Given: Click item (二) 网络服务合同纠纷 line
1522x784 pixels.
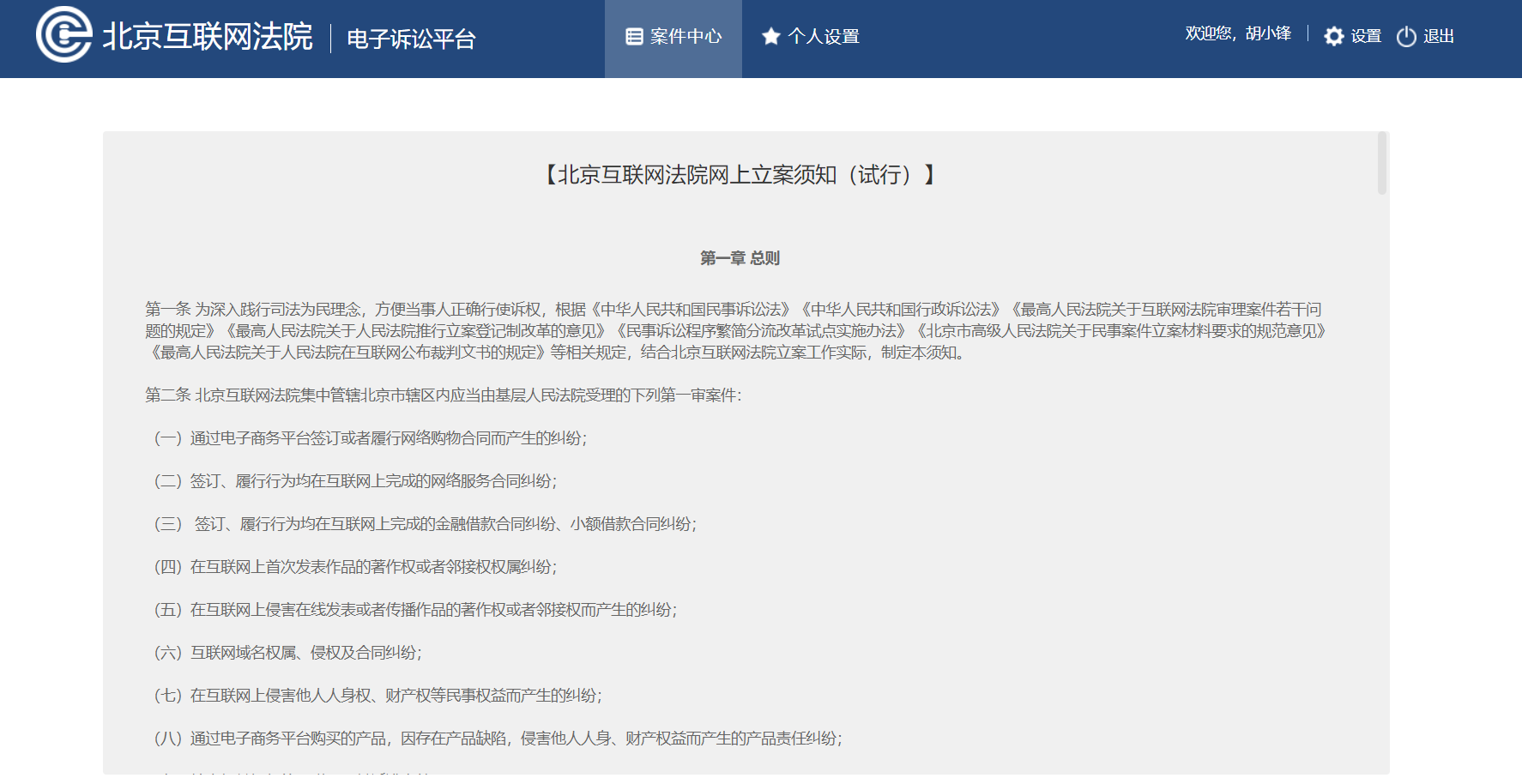Looking at the screenshot, I should click(x=355, y=481).
